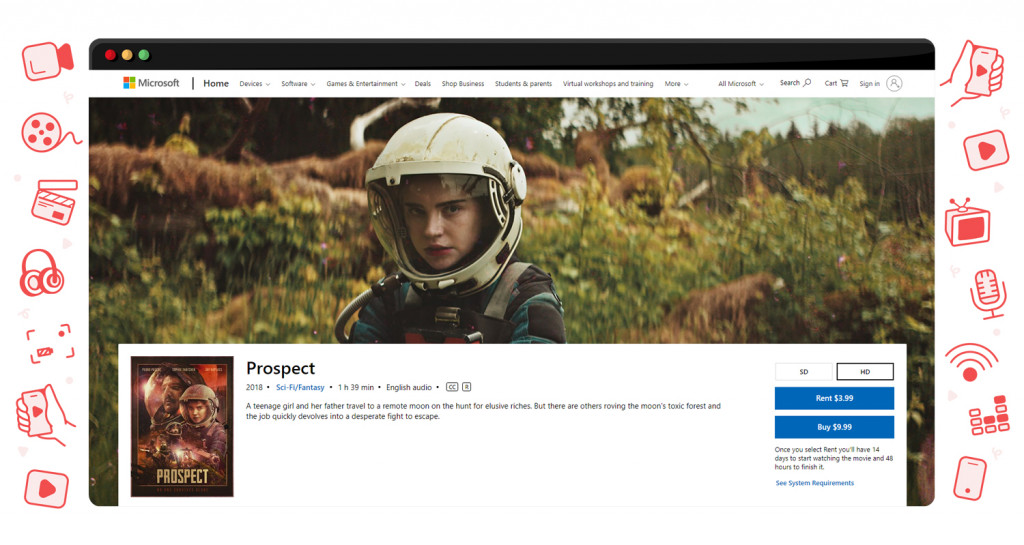Click the Prospect movie title

click(280, 368)
